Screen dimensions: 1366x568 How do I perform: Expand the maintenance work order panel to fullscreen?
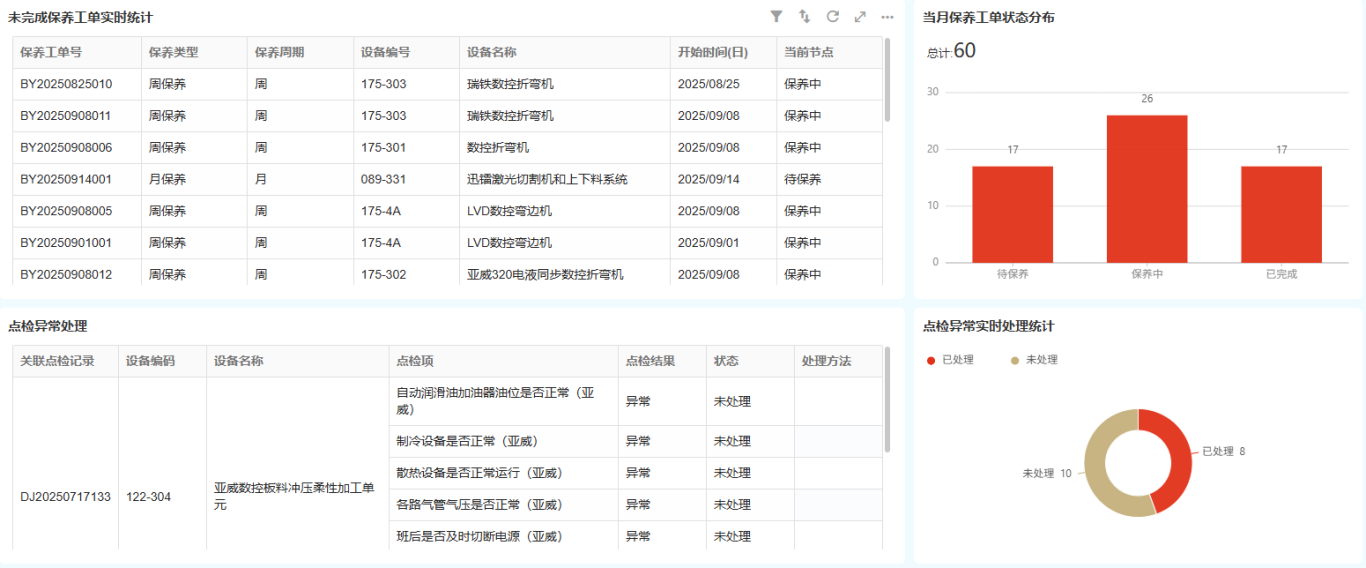tap(860, 17)
